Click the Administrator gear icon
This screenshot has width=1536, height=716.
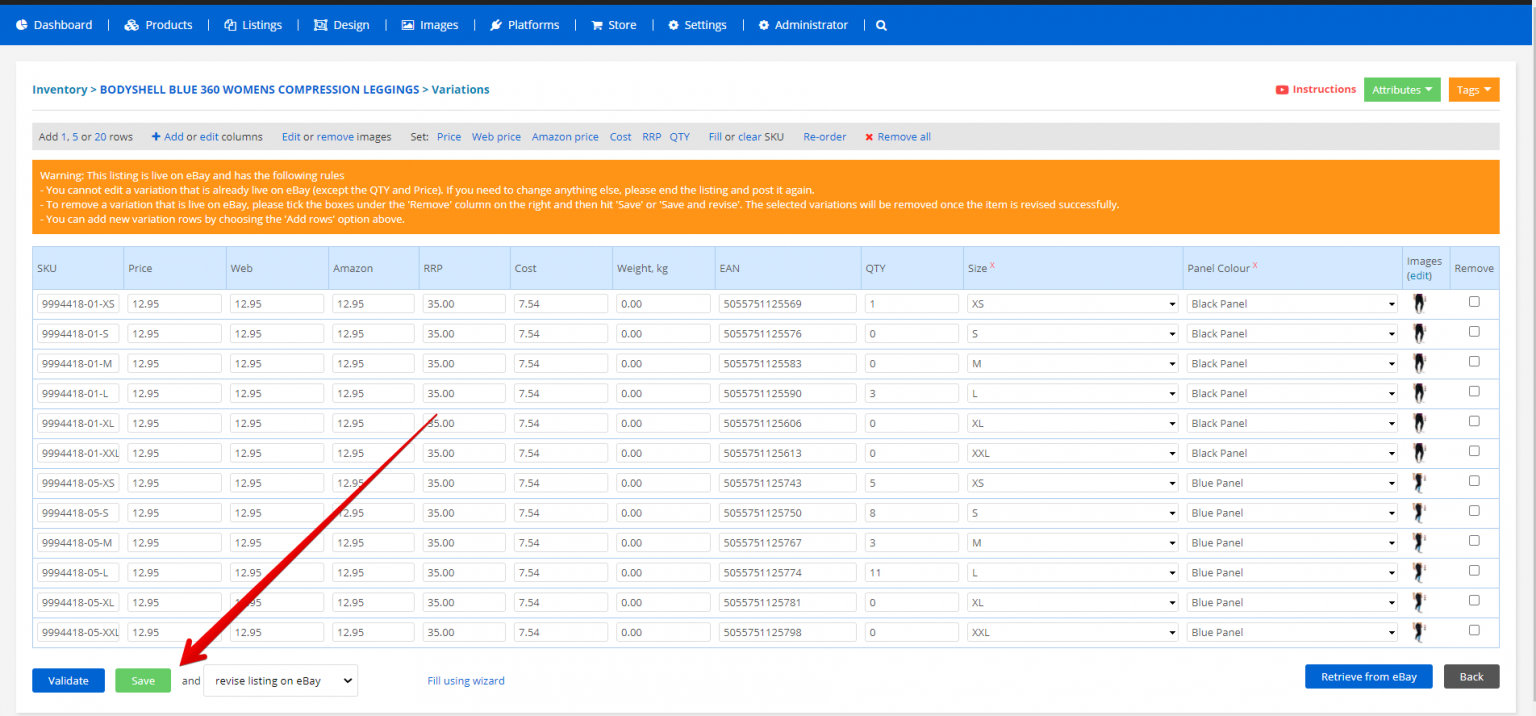pos(764,25)
